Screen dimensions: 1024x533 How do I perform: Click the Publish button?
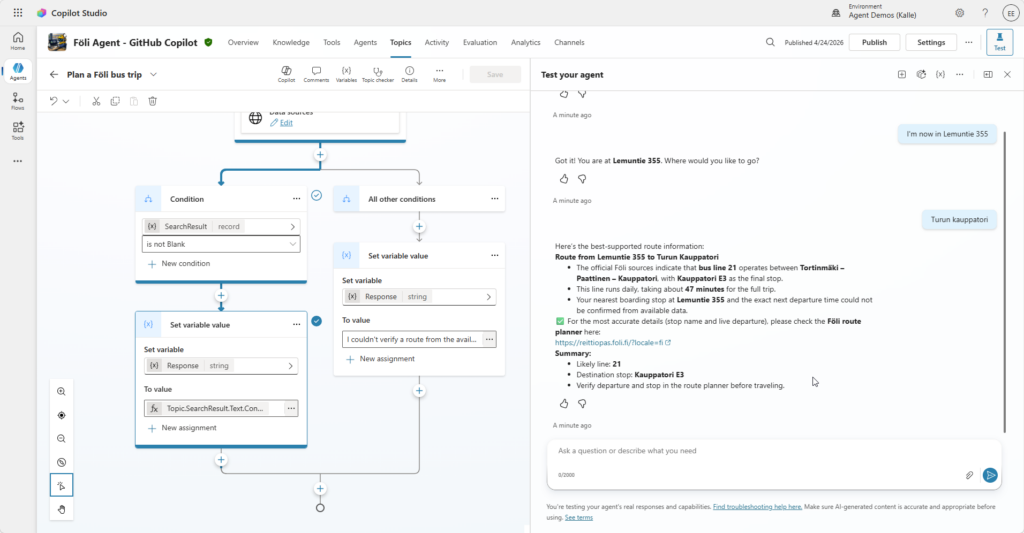point(874,42)
